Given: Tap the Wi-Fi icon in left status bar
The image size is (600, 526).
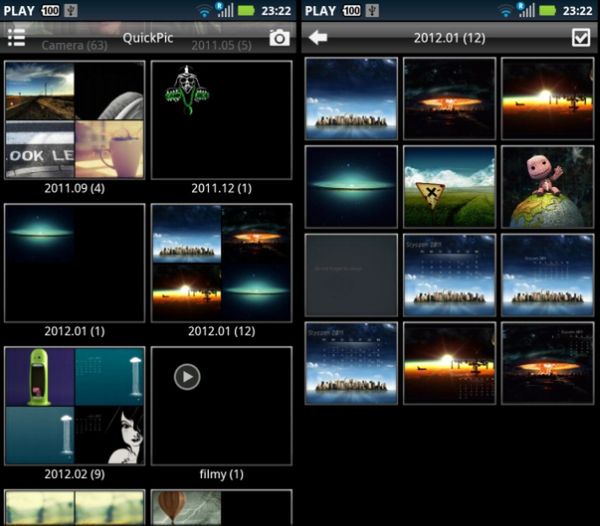Looking at the screenshot, I should coord(204,11).
